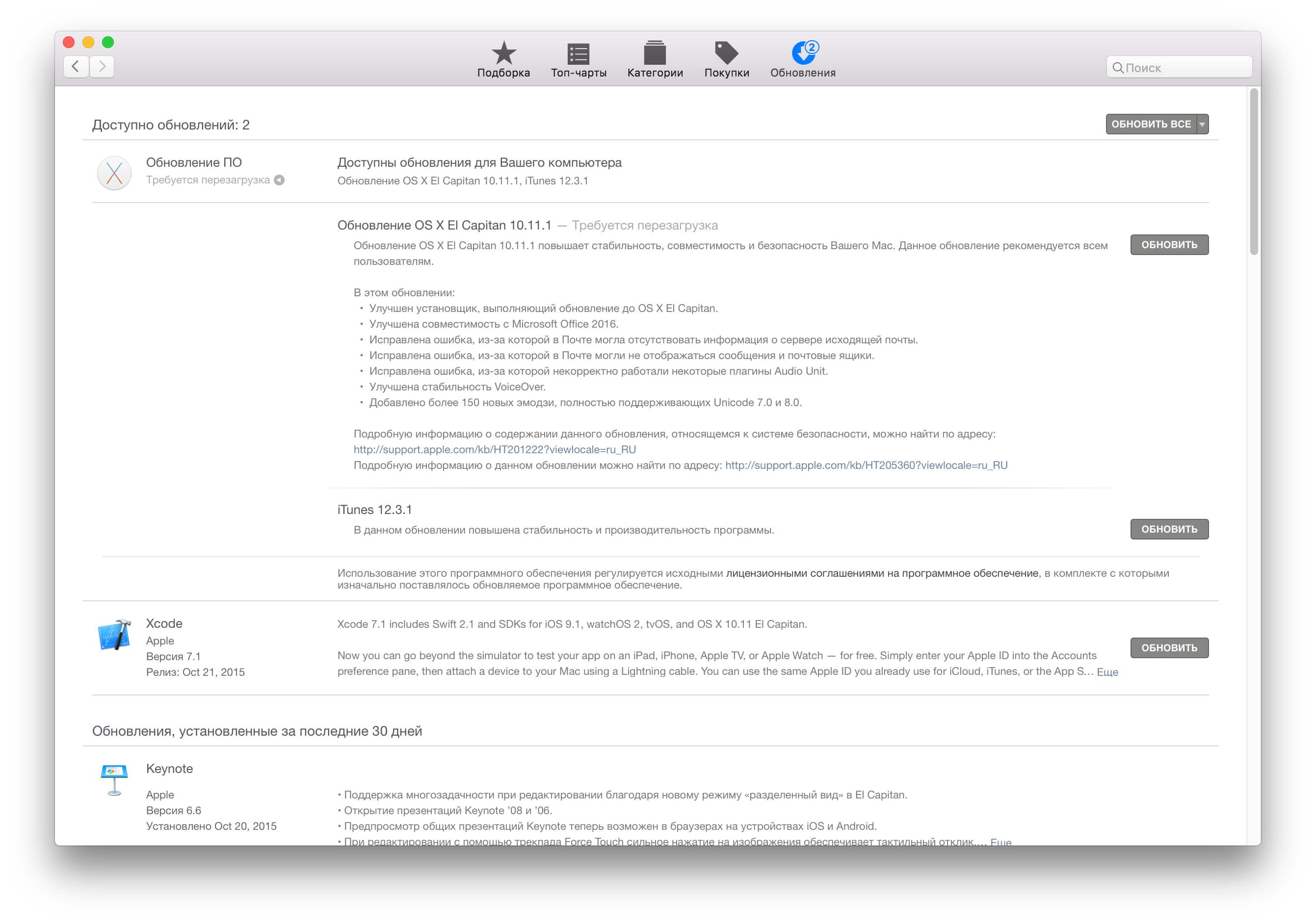Viewport: 1316px width, 924px height.
Task: Open the HT205360 update details link
Action: pos(866,464)
